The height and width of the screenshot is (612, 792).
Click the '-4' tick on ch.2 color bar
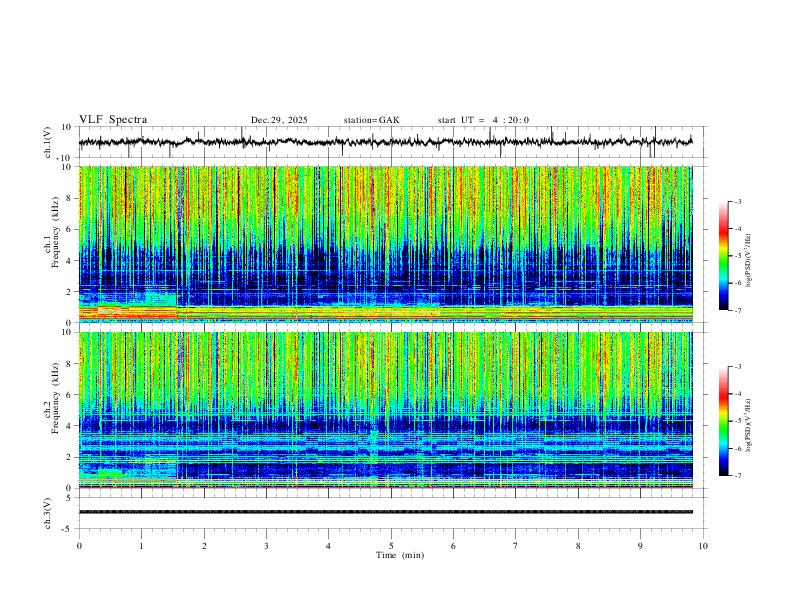[x=738, y=394]
